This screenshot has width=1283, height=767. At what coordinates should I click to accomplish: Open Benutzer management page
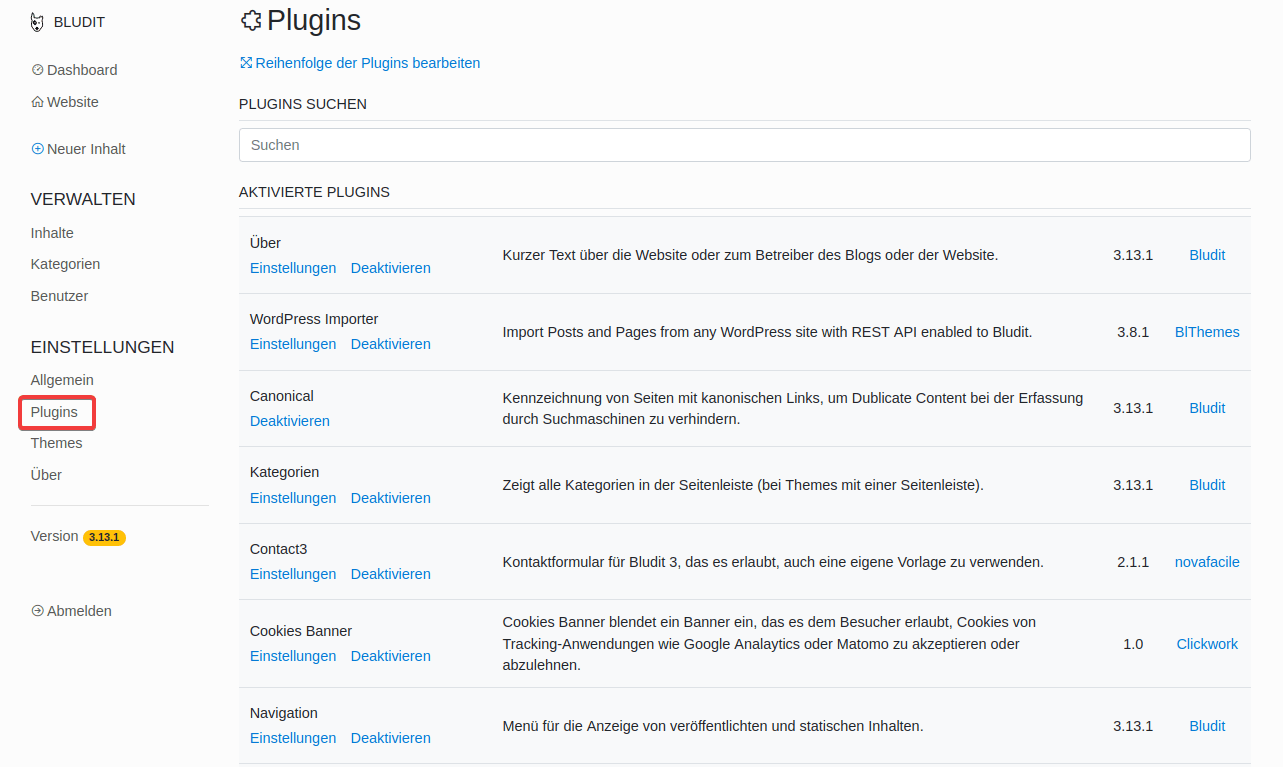point(59,296)
